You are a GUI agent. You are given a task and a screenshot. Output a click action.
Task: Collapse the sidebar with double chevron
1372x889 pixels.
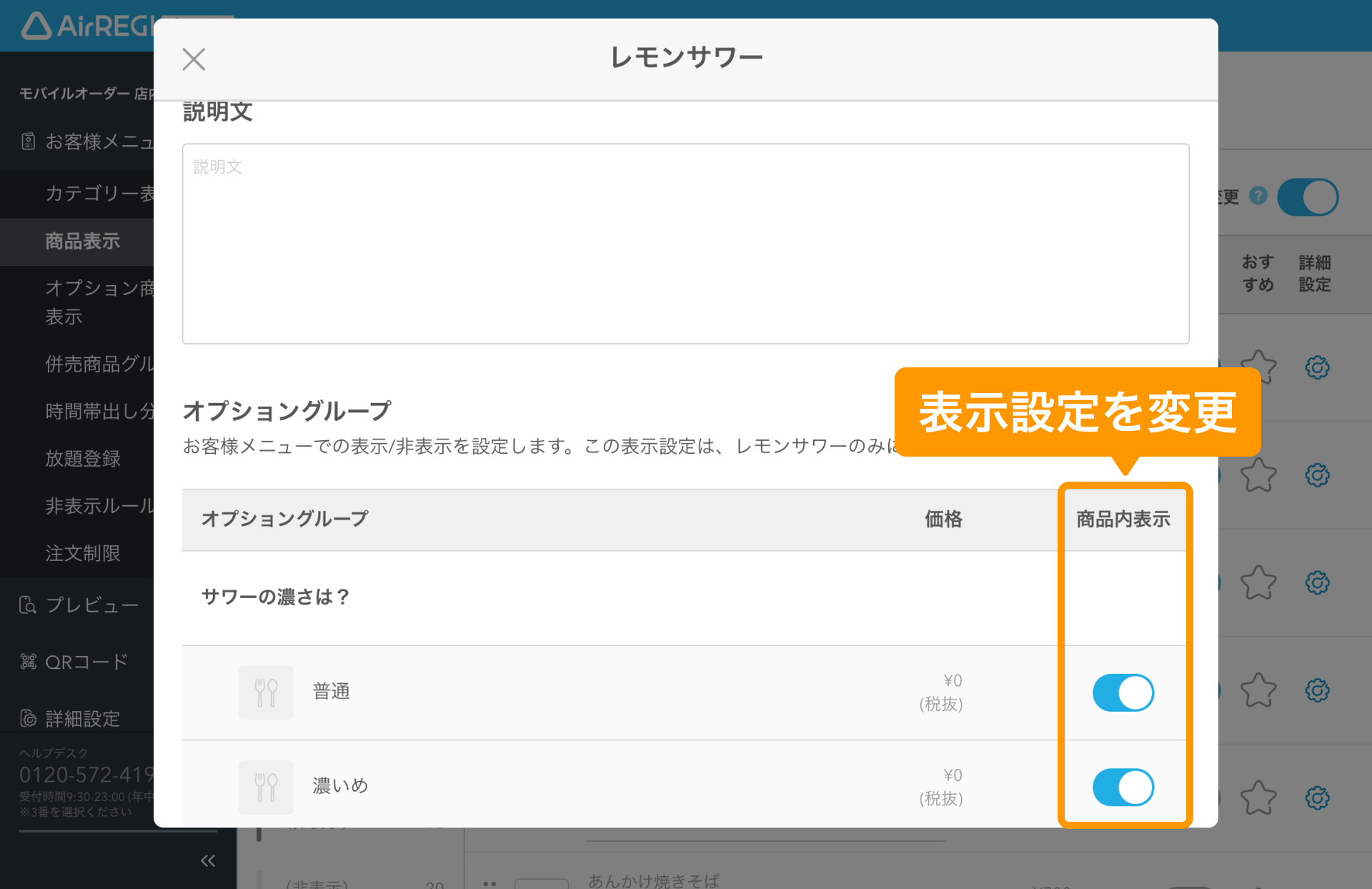tap(208, 860)
